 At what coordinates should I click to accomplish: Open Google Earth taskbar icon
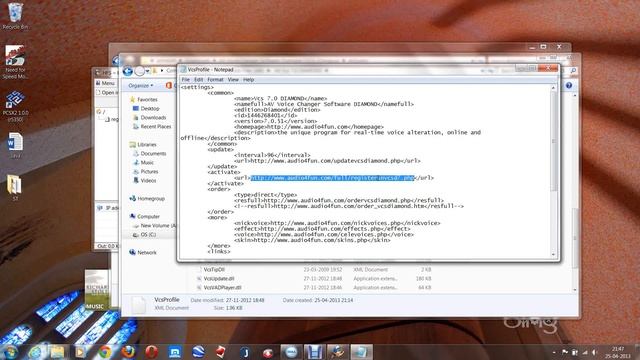(x=198, y=352)
